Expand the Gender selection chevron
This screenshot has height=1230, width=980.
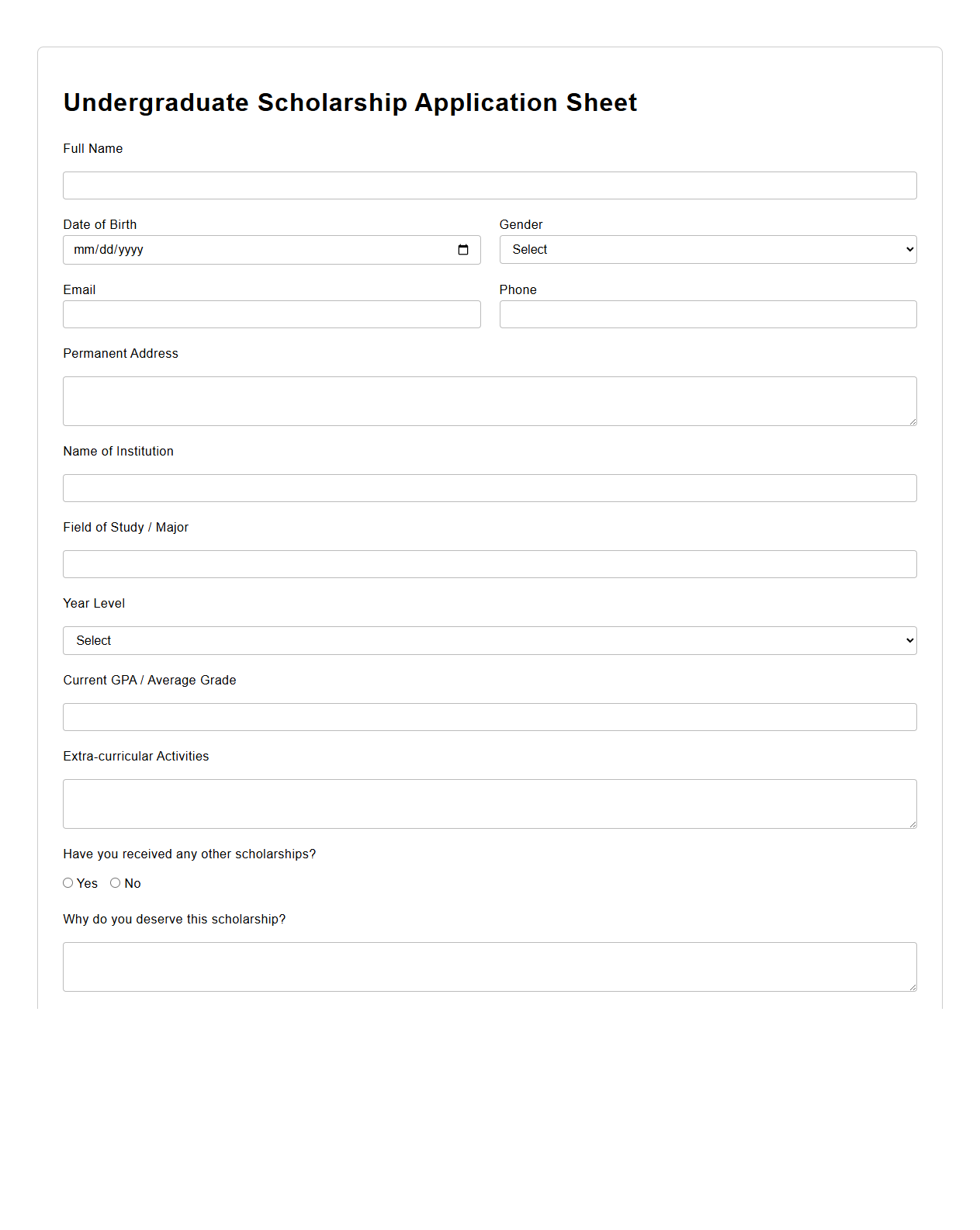[908, 249]
